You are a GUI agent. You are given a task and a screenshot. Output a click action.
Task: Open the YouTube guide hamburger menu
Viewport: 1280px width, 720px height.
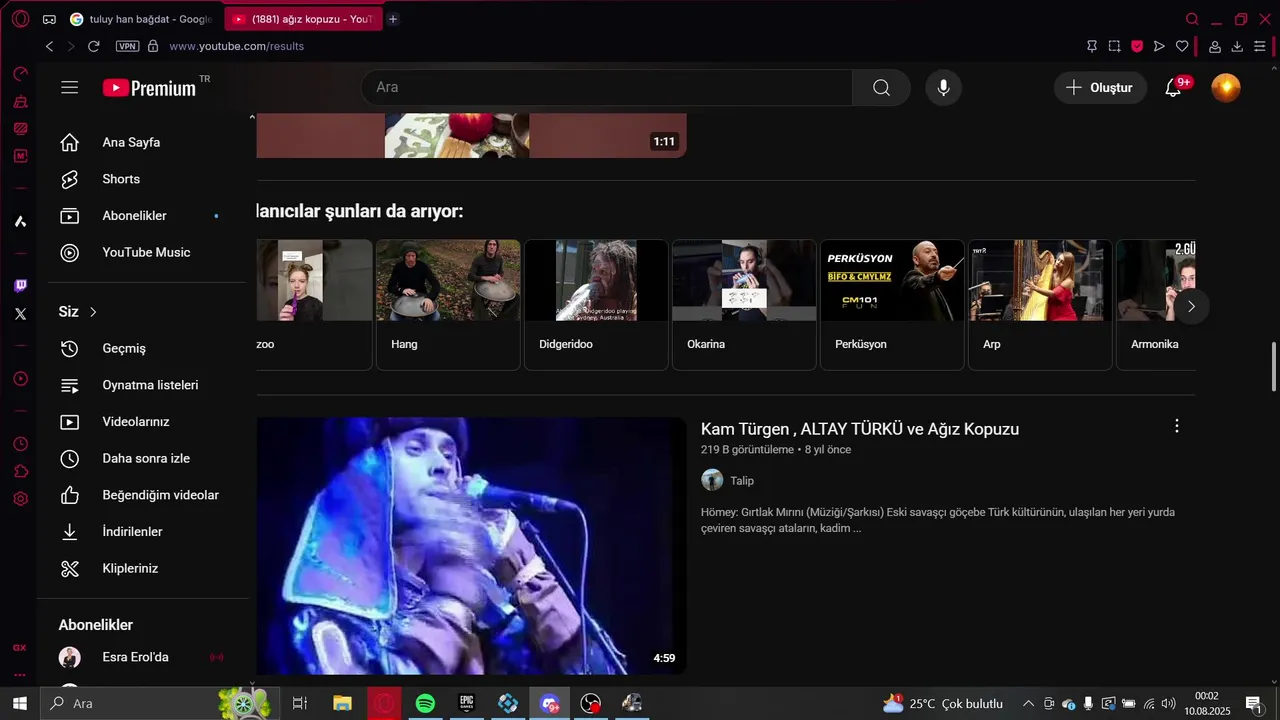point(69,88)
